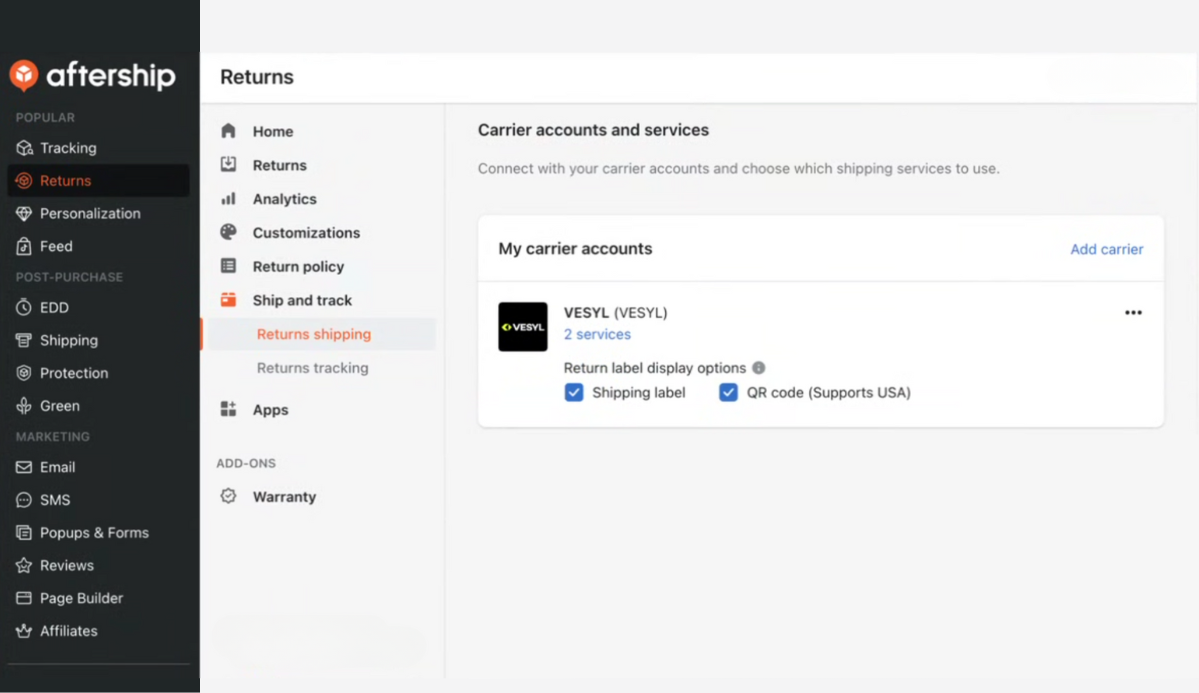Open Tracking via its box icon

point(24,148)
